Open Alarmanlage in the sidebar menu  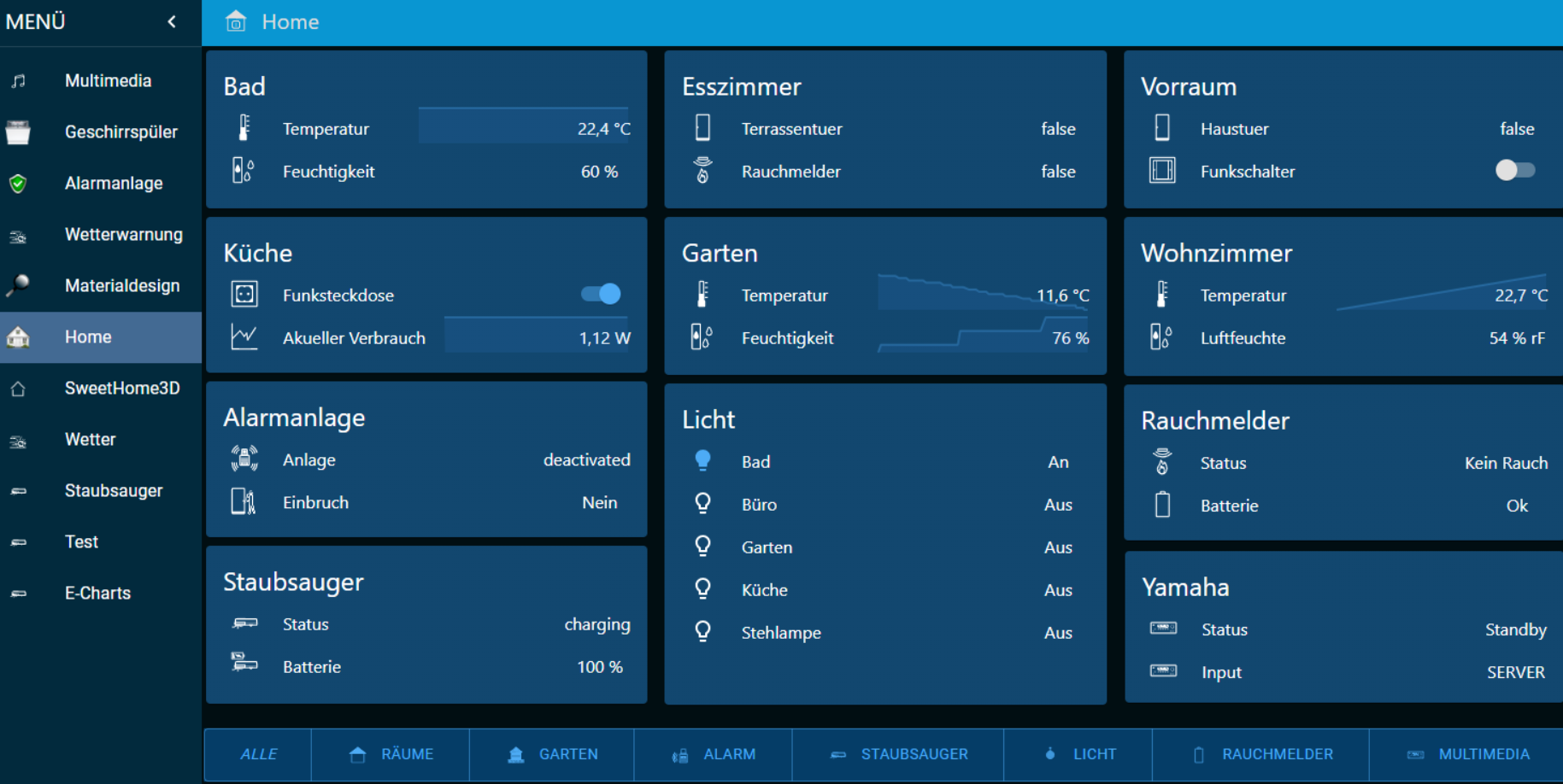click(x=101, y=184)
